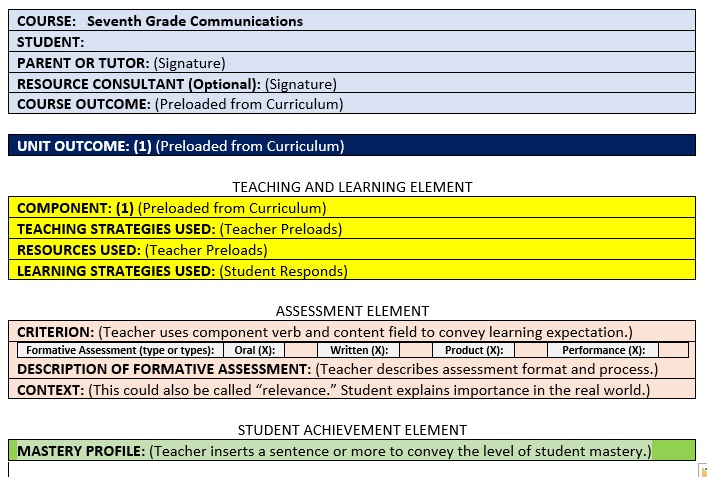The image size is (707, 477).
Task: Select the TEACHING AND LEARNING ELEMENT heading
Action: pyautogui.click(x=352, y=187)
